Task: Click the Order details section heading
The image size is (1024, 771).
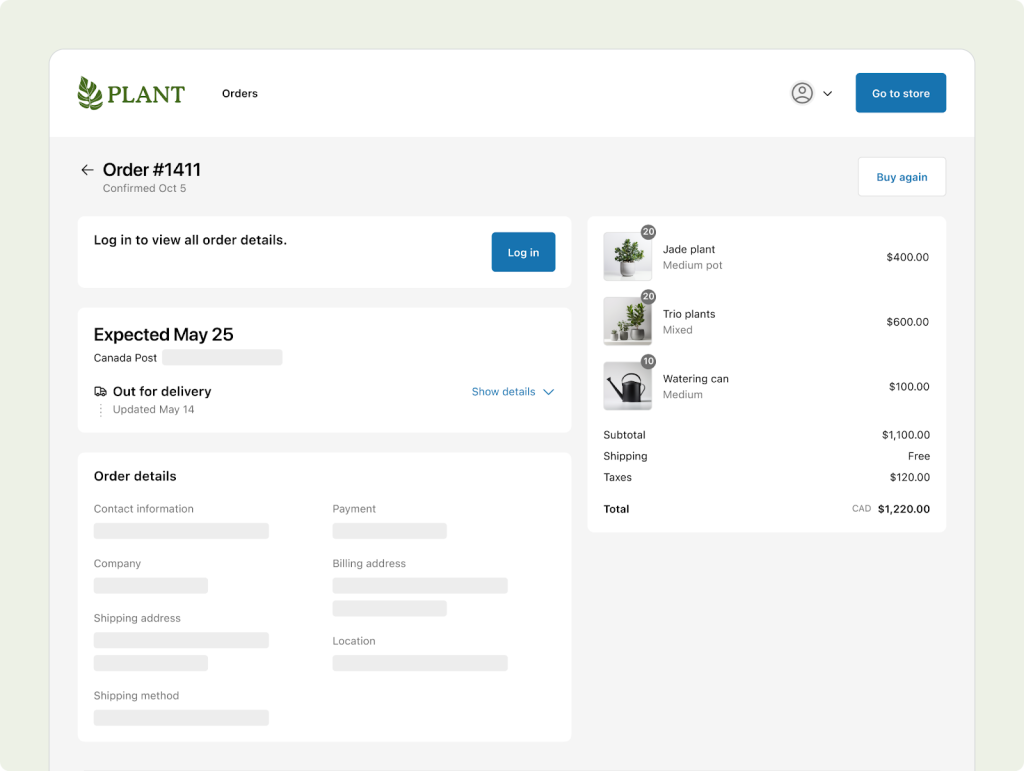Action: click(x=135, y=476)
